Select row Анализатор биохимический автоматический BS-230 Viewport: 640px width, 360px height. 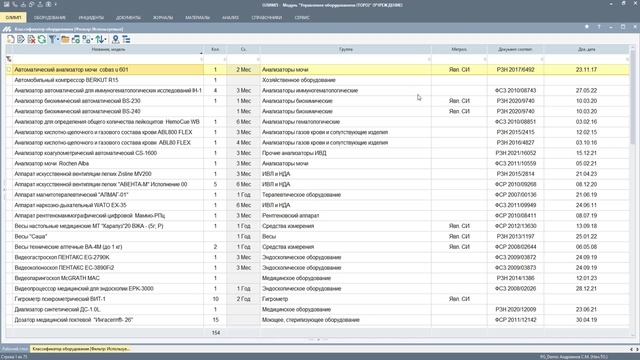[318, 101]
